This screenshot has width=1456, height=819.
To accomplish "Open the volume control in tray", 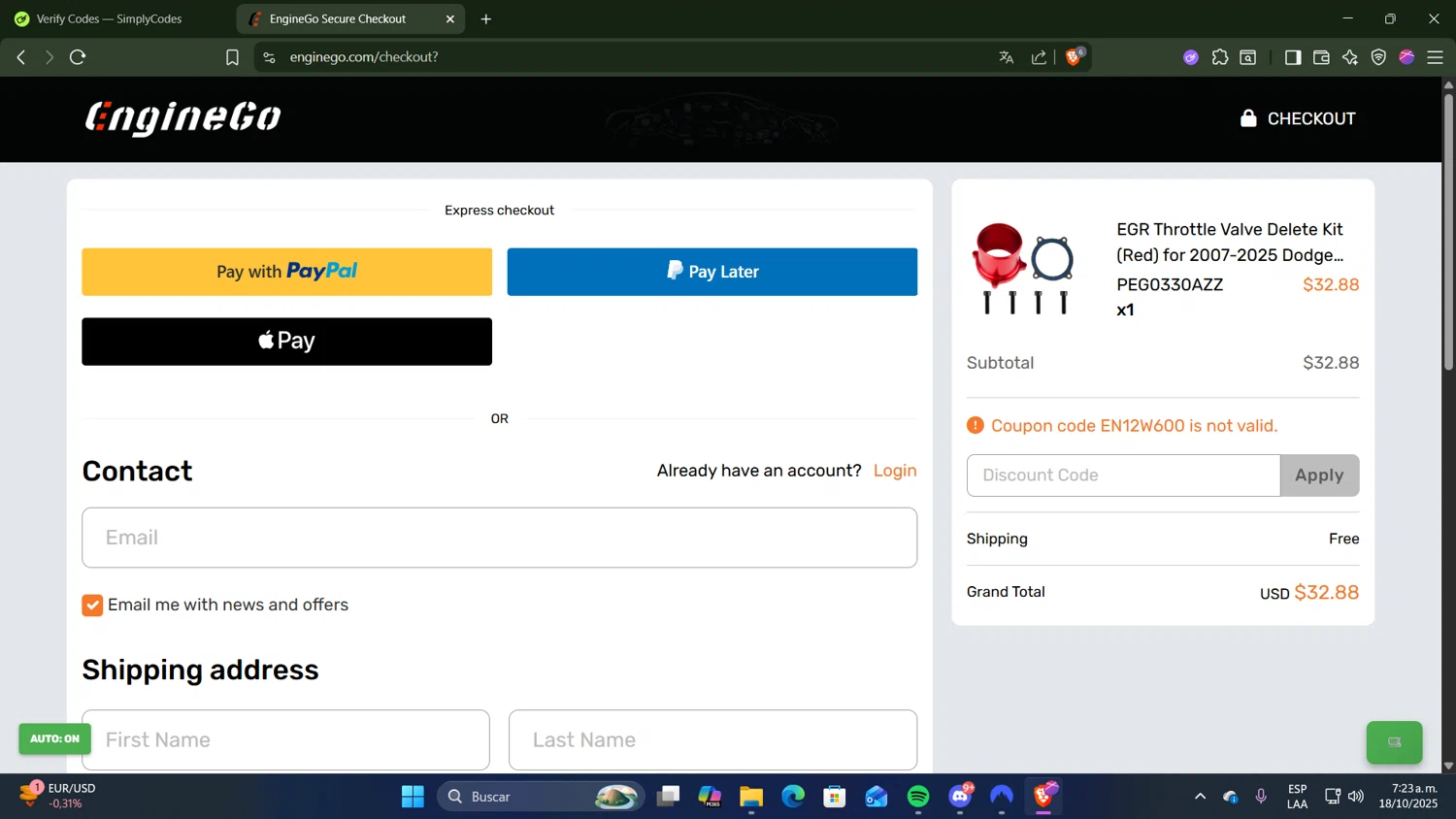I will click(x=1356, y=797).
